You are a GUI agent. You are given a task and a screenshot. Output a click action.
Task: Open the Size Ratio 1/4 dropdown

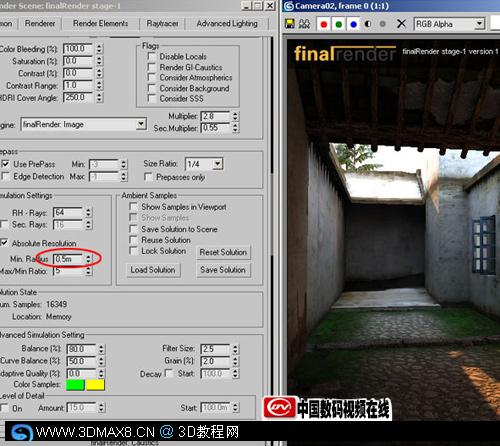click(204, 164)
